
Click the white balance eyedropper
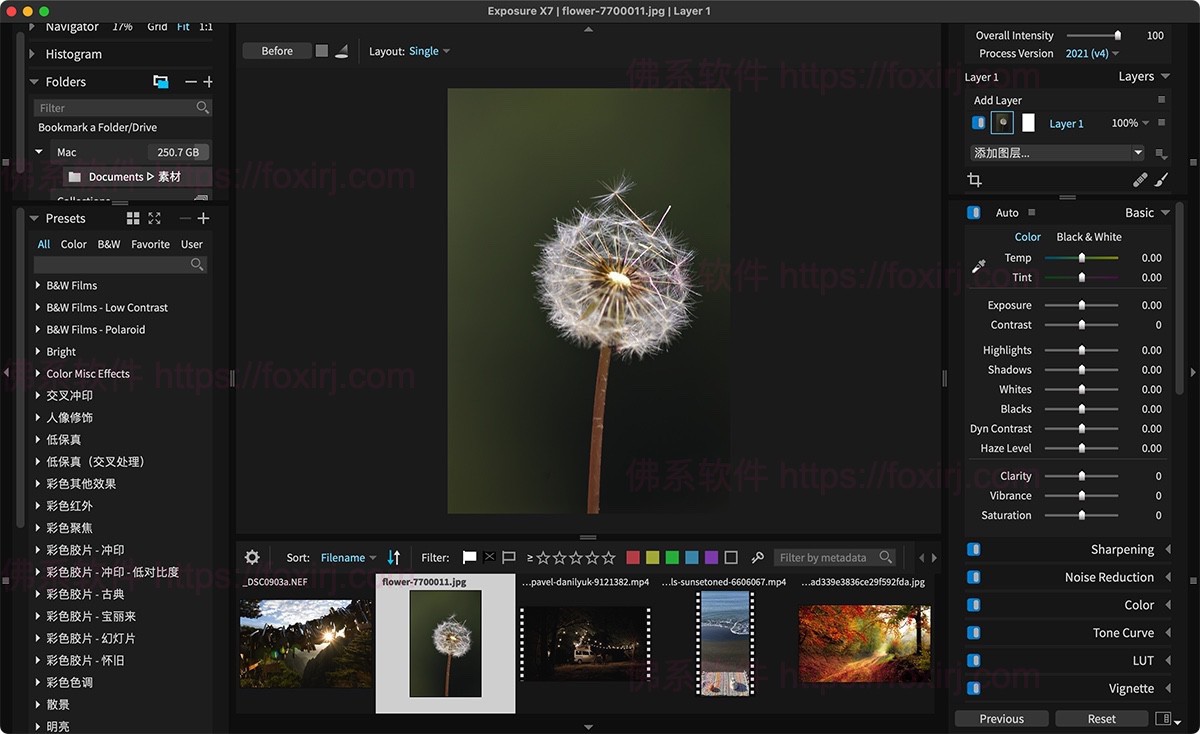978,266
